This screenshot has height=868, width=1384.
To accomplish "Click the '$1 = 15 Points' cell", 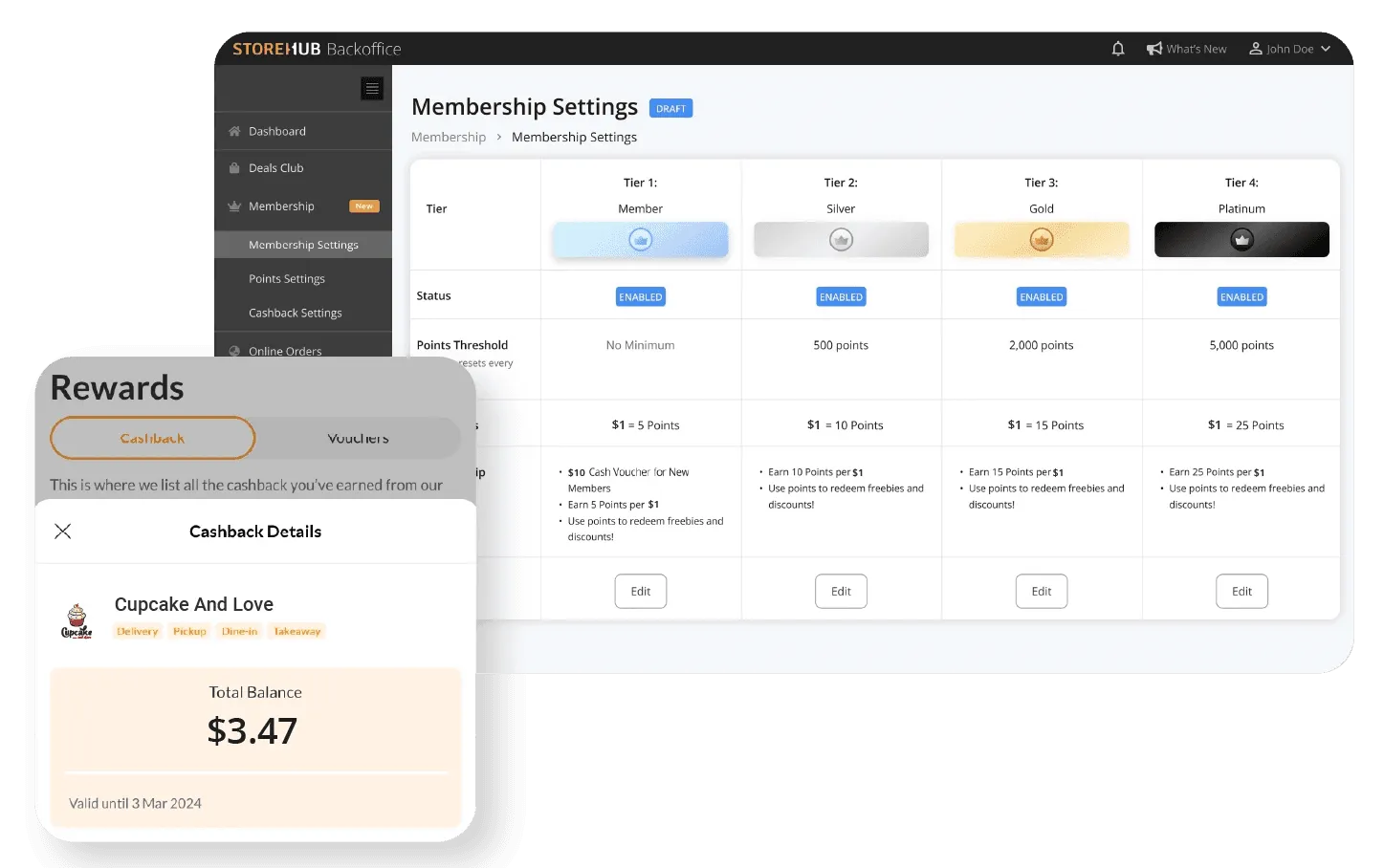I will [1045, 425].
